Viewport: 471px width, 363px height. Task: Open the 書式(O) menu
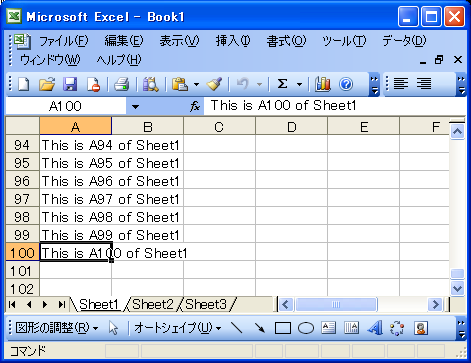(286, 41)
